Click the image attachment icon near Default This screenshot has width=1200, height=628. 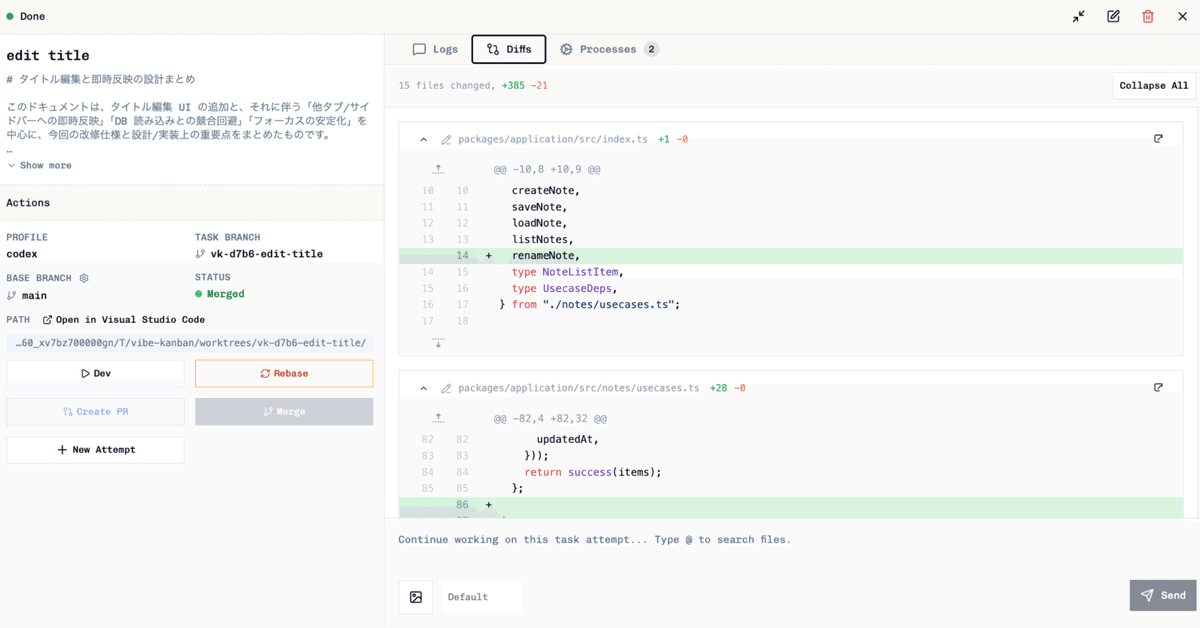415,596
